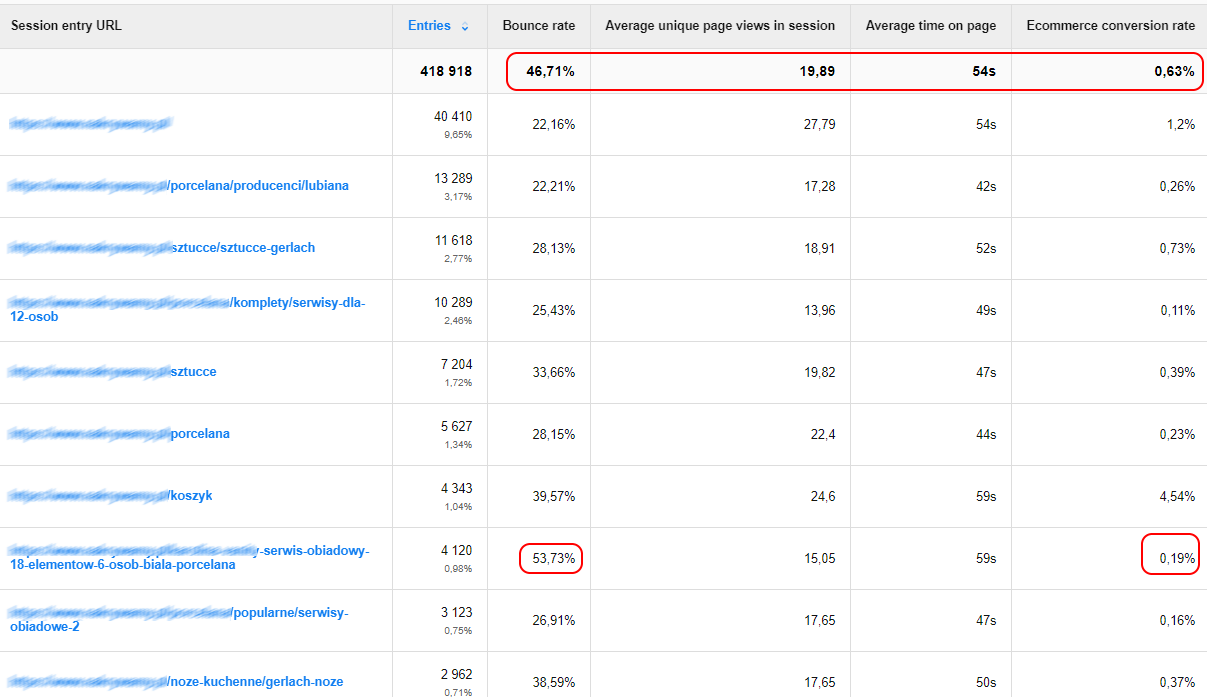Click the URL link ending in just sztucce
The image size is (1207, 697).
click(193, 372)
